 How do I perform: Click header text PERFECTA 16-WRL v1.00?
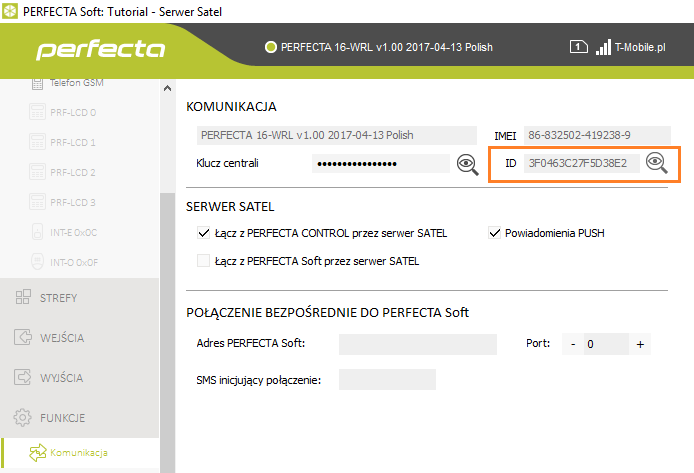click(x=387, y=47)
